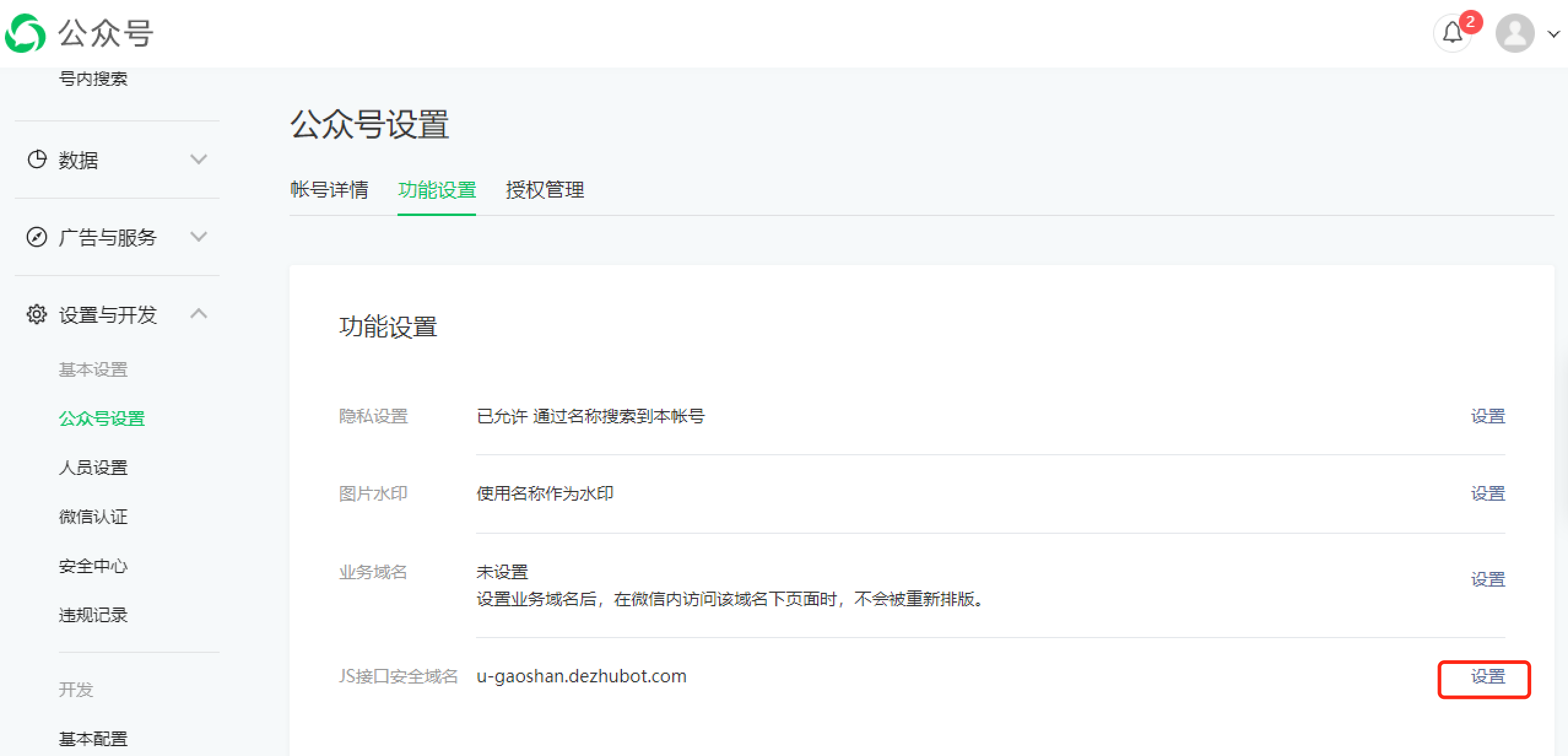Click 设置 link for 隐私设置
The height and width of the screenshot is (756, 1568).
(1488, 416)
